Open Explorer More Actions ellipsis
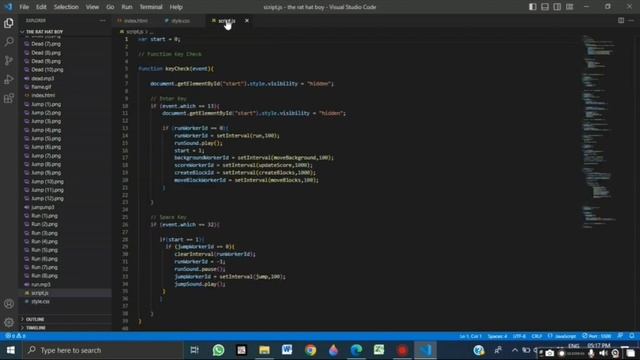The height and width of the screenshot is (360, 640). click(x=102, y=20)
